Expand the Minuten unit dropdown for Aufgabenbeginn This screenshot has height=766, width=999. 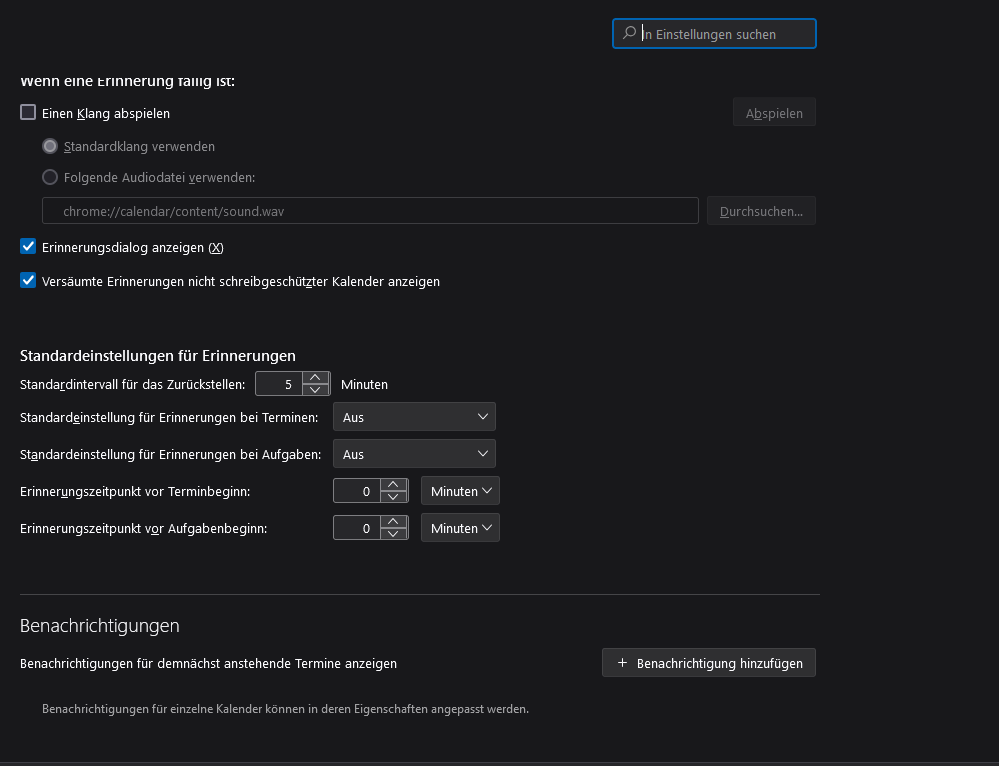460,528
